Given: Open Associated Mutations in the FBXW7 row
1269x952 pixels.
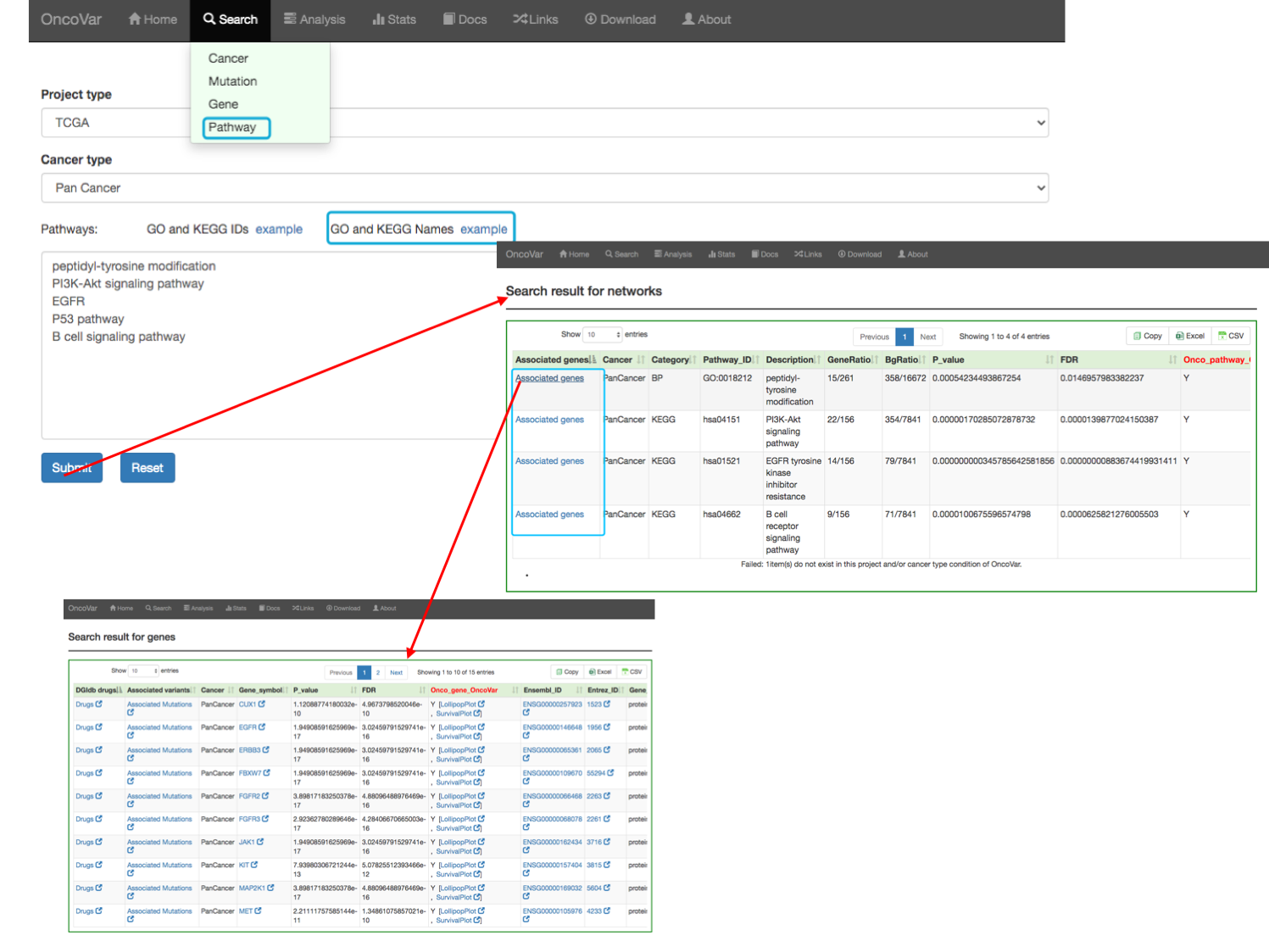Looking at the screenshot, I should pyautogui.click(x=159, y=777).
